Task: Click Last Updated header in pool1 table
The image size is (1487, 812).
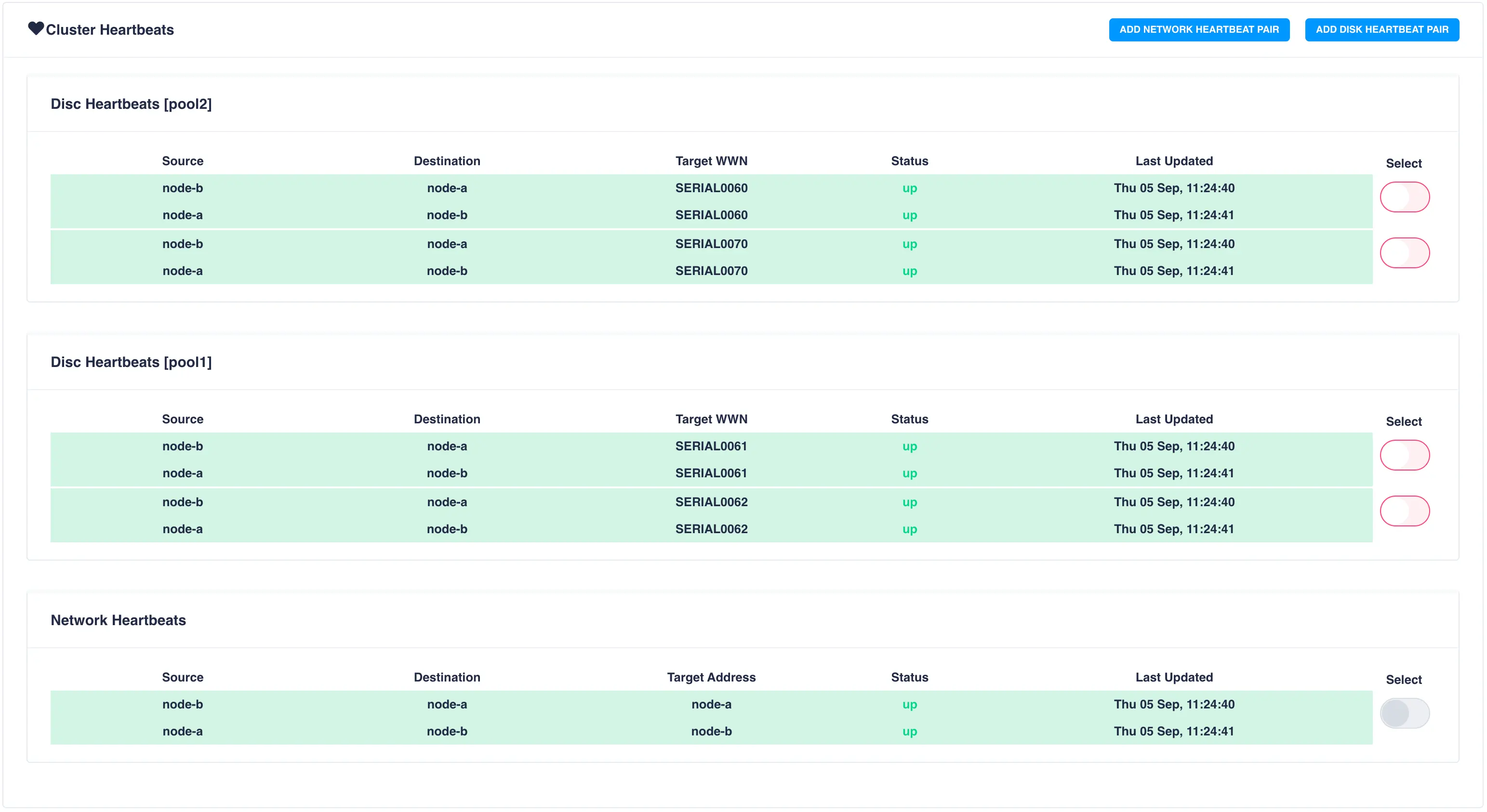Action: coord(1173,419)
